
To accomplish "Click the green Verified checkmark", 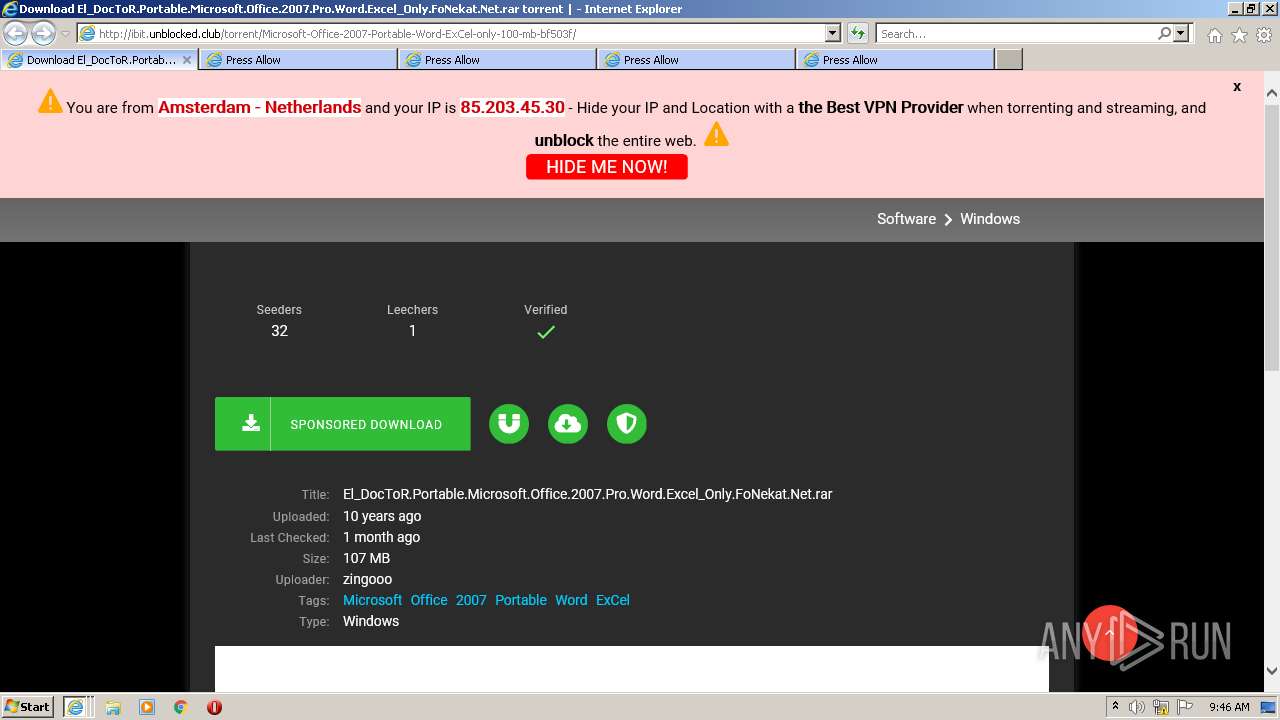I will click(546, 332).
